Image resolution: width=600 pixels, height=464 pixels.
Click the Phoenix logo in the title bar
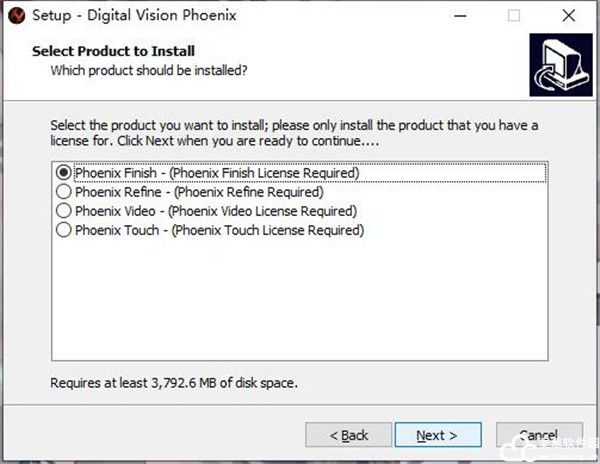click(x=16, y=16)
